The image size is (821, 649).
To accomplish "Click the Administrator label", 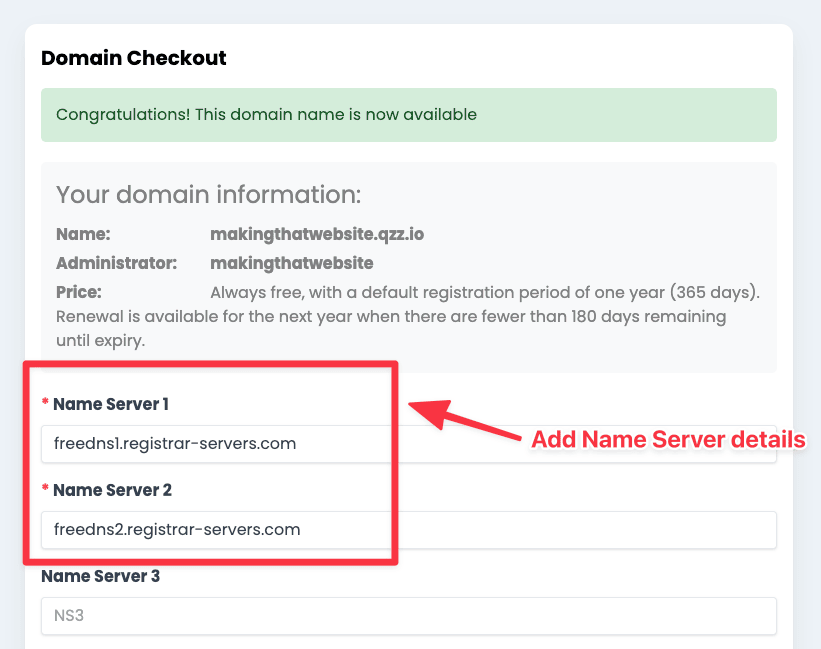I will coord(105,262).
